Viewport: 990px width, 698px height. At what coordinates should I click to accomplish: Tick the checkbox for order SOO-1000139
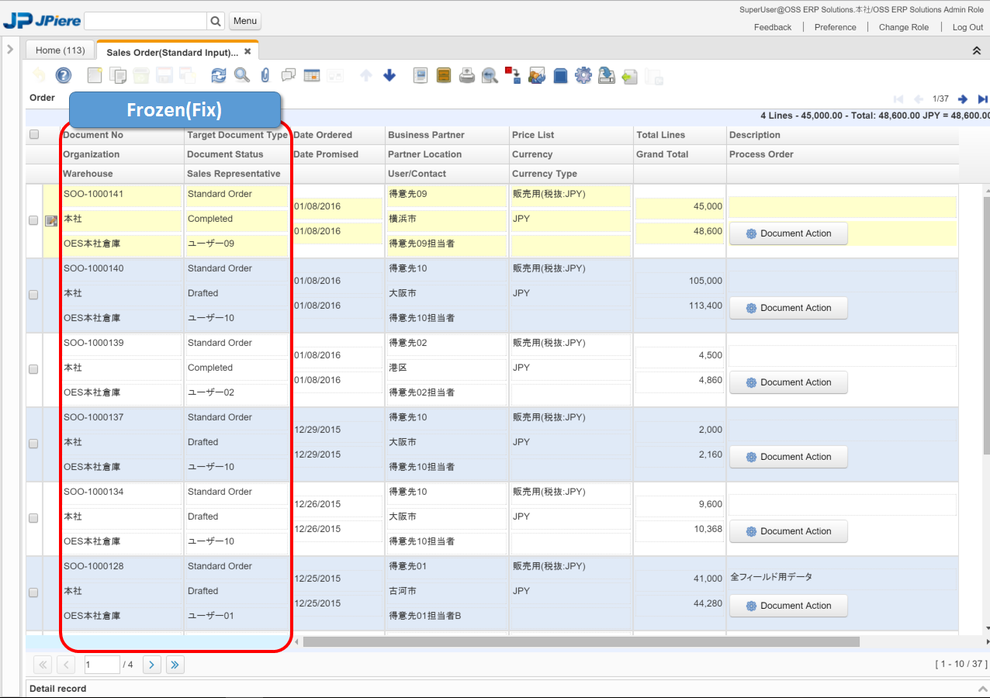click(x=34, y=369)
